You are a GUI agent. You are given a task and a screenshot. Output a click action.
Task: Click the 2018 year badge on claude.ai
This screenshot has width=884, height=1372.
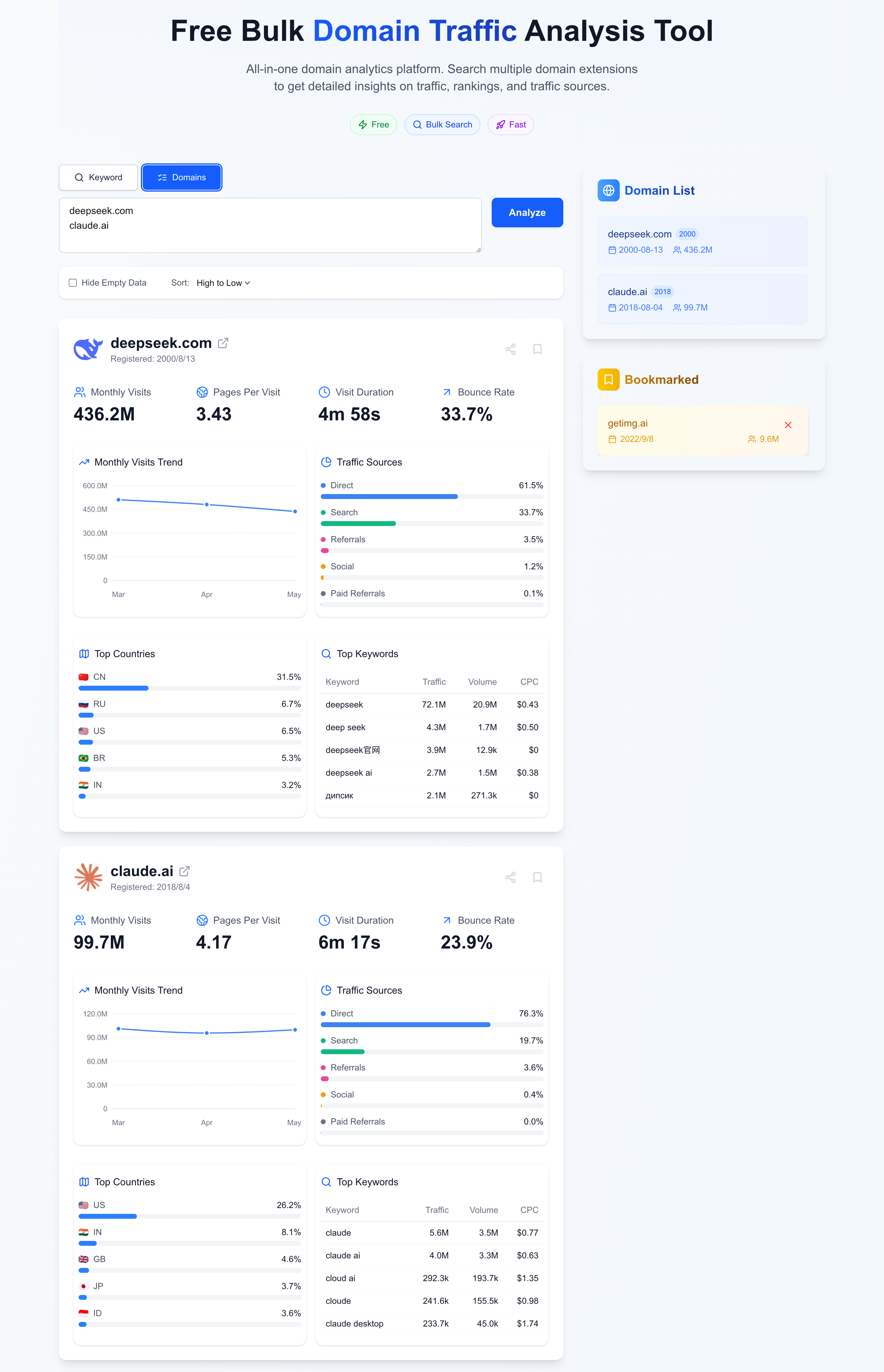coord(662,292)
